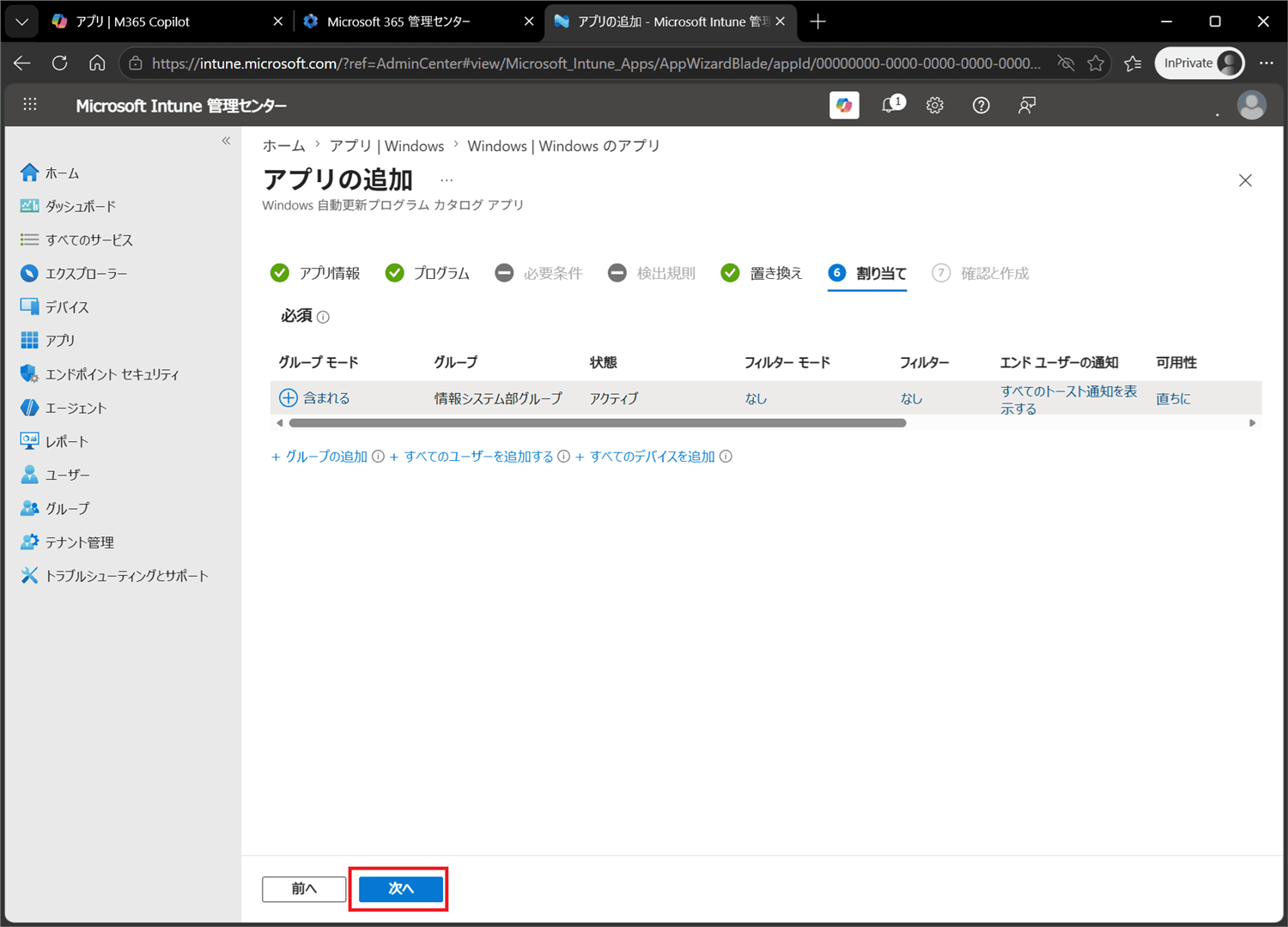1288x927 pixels.
Task: Show info tooltip next to 必須
Action: click(323, 318)
